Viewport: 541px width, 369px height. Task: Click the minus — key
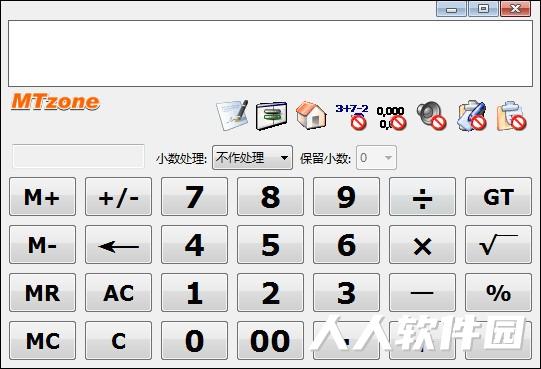click(x=422, y=292)
